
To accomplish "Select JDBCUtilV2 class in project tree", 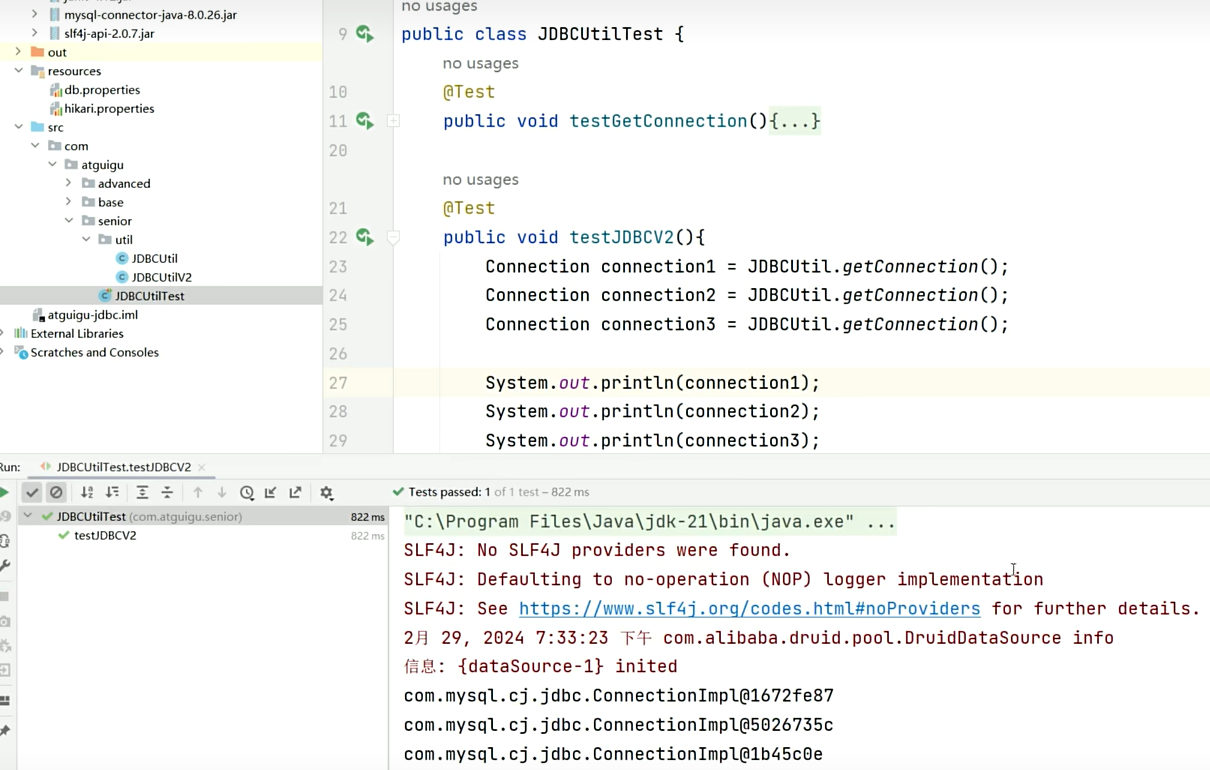I will pos(161,277).
